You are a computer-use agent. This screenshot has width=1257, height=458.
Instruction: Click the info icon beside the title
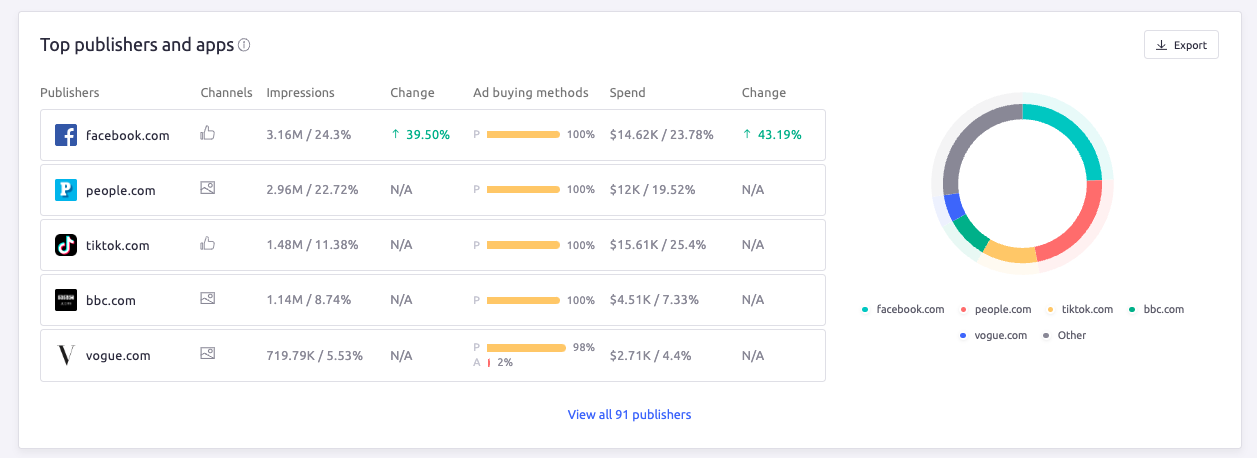pyautogui.click(x=244, y=45)
